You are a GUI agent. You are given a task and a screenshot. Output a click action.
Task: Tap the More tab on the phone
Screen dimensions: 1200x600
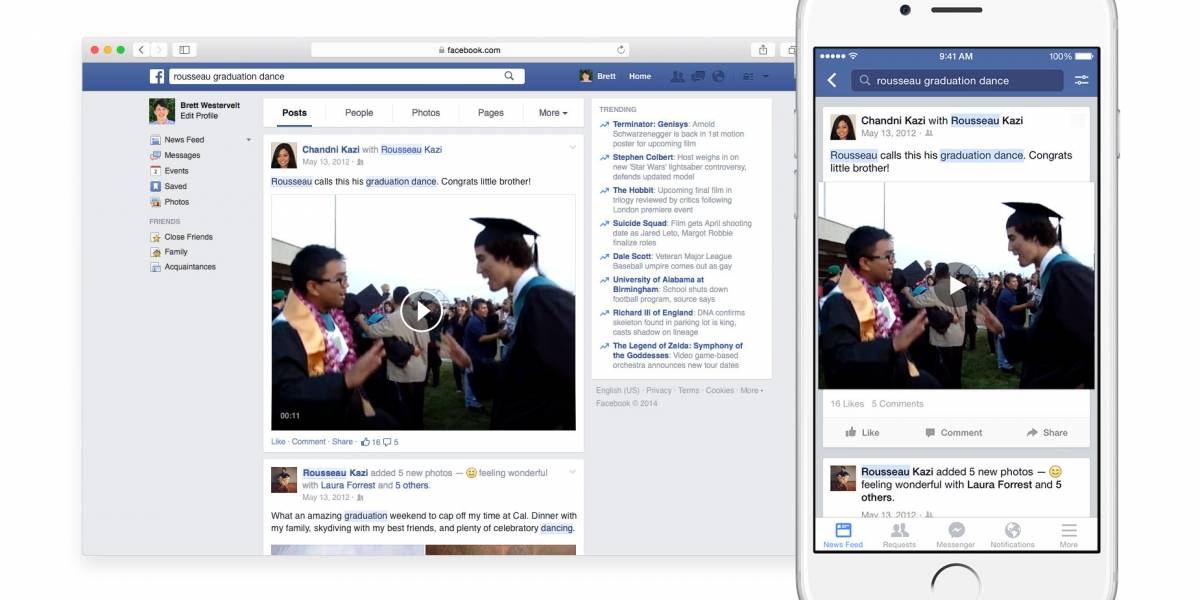[x=1069, y=535]
